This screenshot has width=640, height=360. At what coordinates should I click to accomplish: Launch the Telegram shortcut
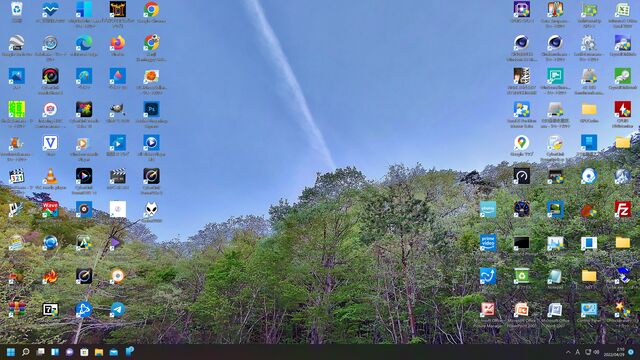tap(118, 309)
